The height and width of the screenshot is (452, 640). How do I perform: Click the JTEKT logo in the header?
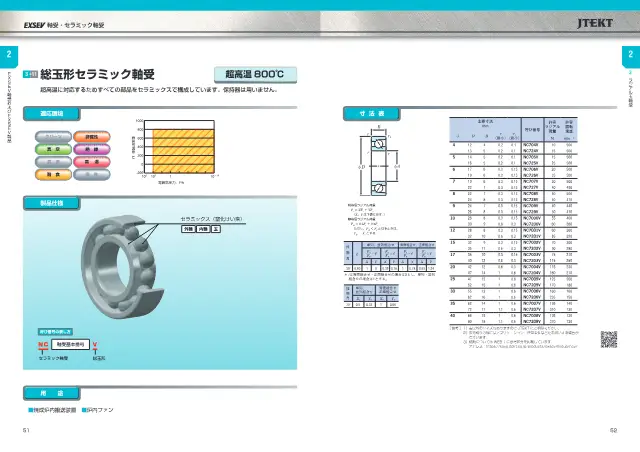(595, 23)
